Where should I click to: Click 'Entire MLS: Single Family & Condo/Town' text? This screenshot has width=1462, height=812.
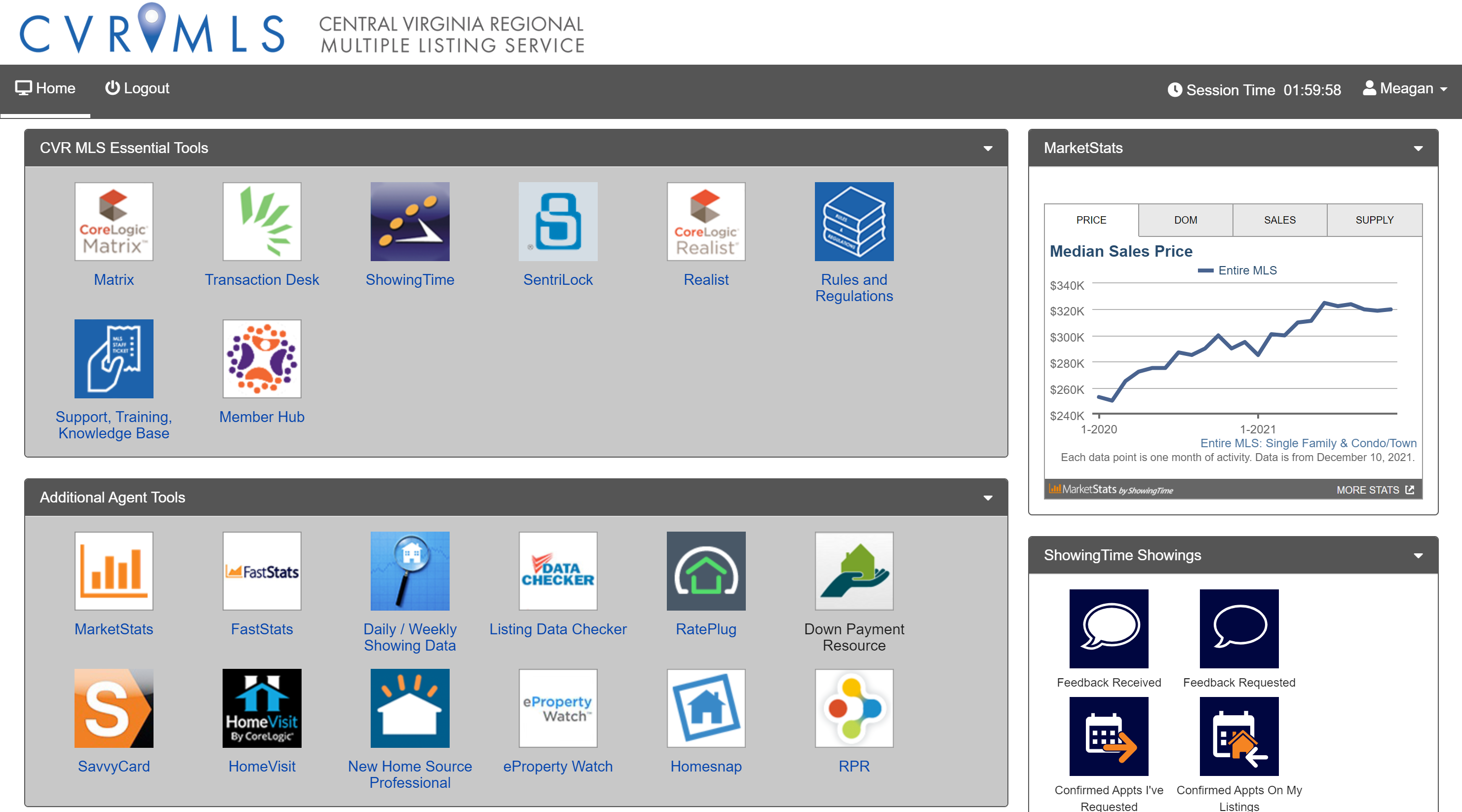1308,443
